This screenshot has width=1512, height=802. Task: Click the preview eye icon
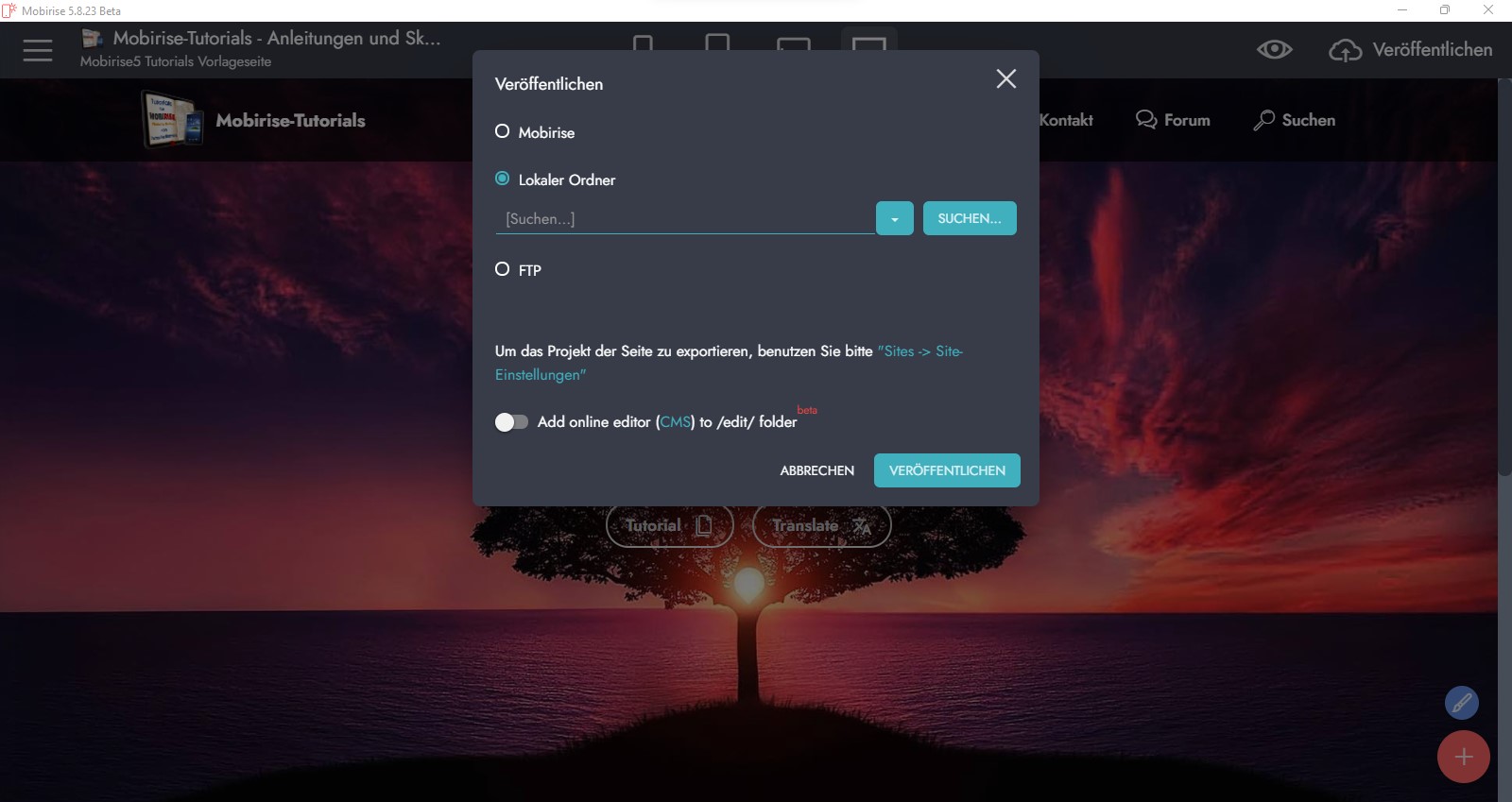tap(1274, 49)
